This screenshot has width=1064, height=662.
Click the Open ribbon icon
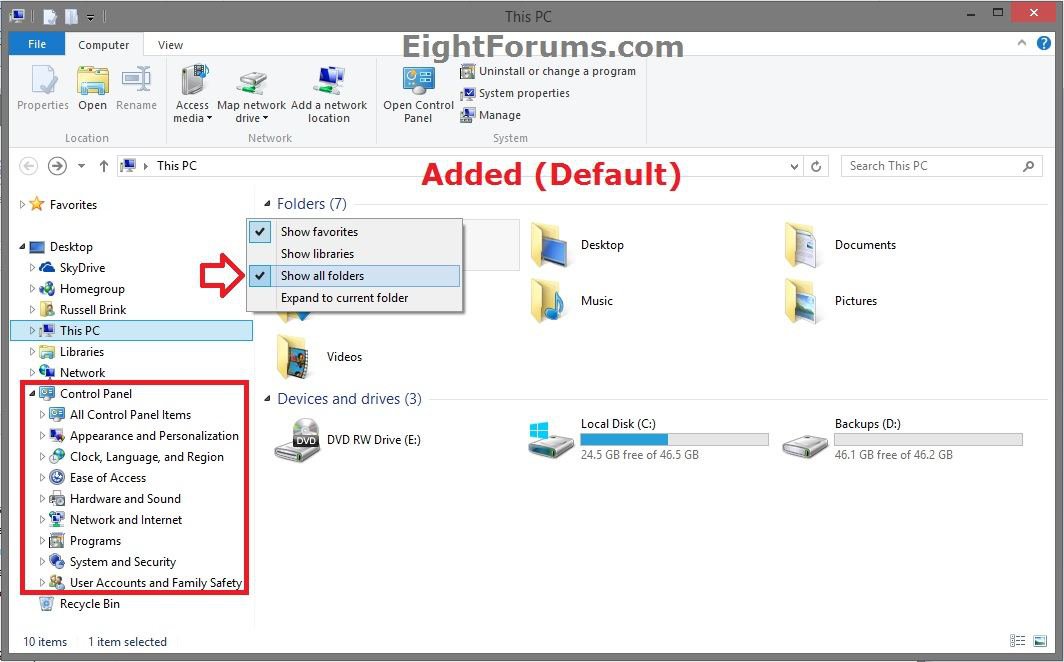pyautogui.click(x=92, y=88)
